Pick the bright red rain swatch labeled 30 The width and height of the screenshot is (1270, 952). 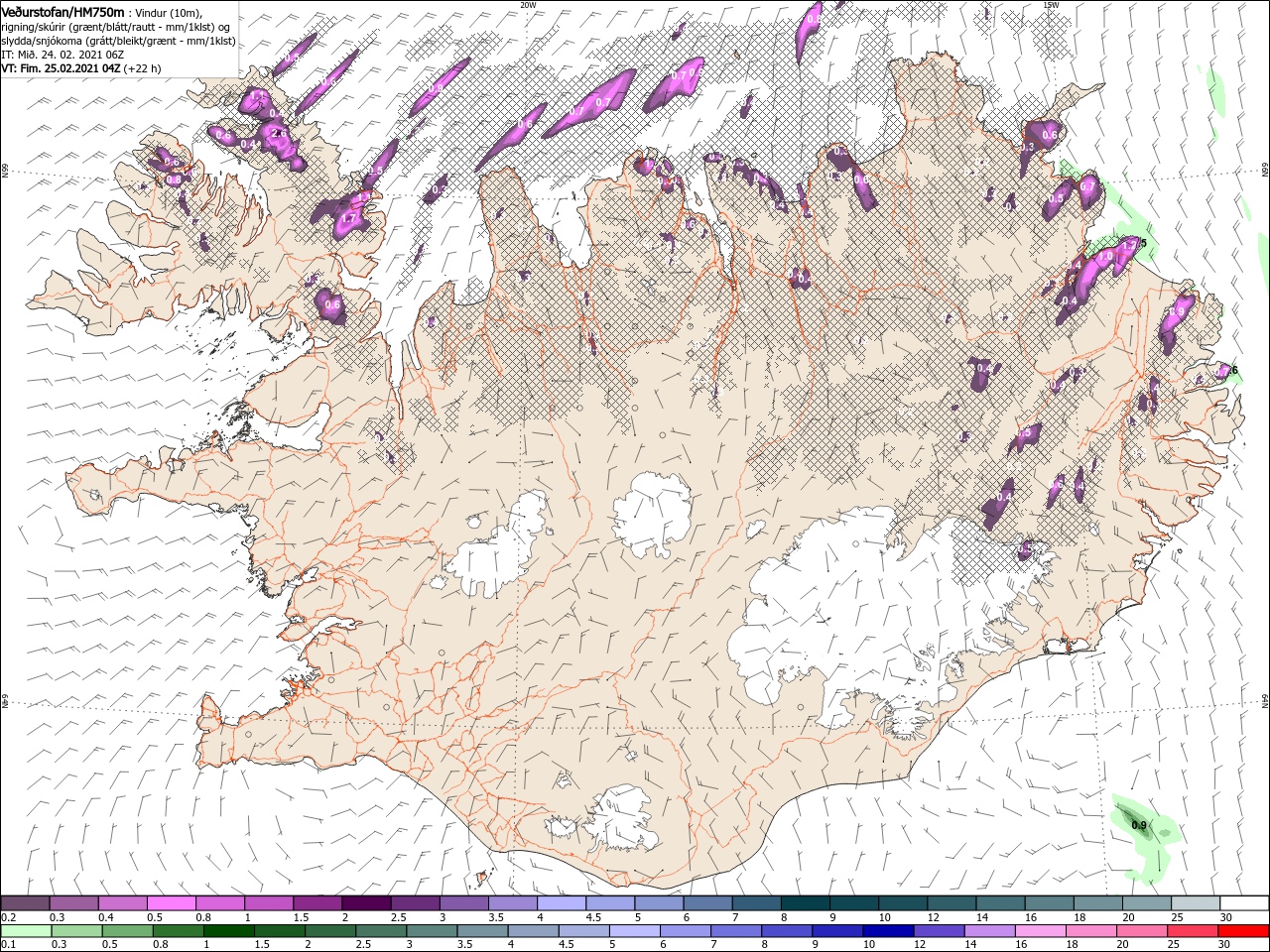click(1242, 931)
